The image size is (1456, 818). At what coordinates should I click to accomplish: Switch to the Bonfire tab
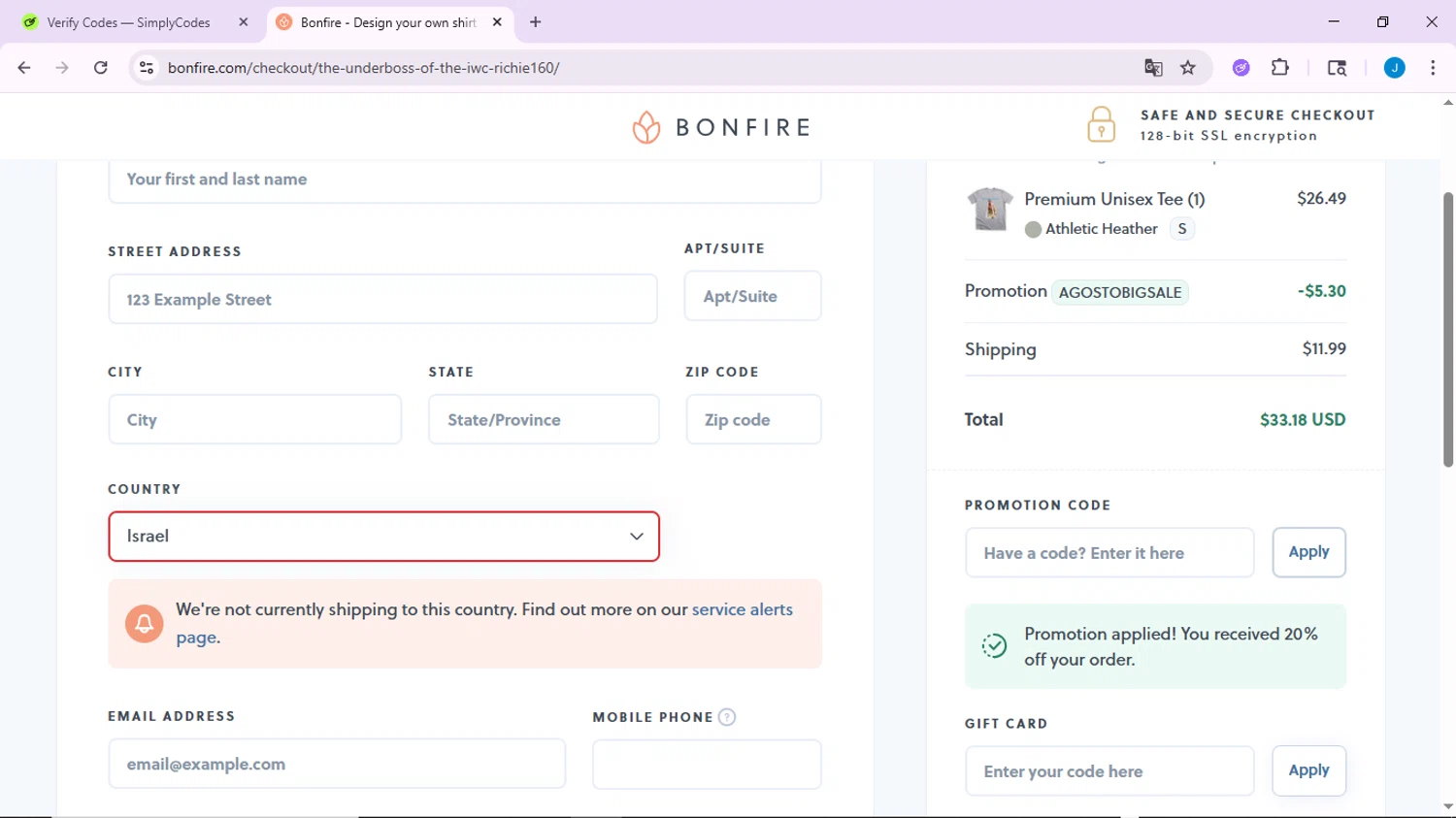click(x=388, y=22)
